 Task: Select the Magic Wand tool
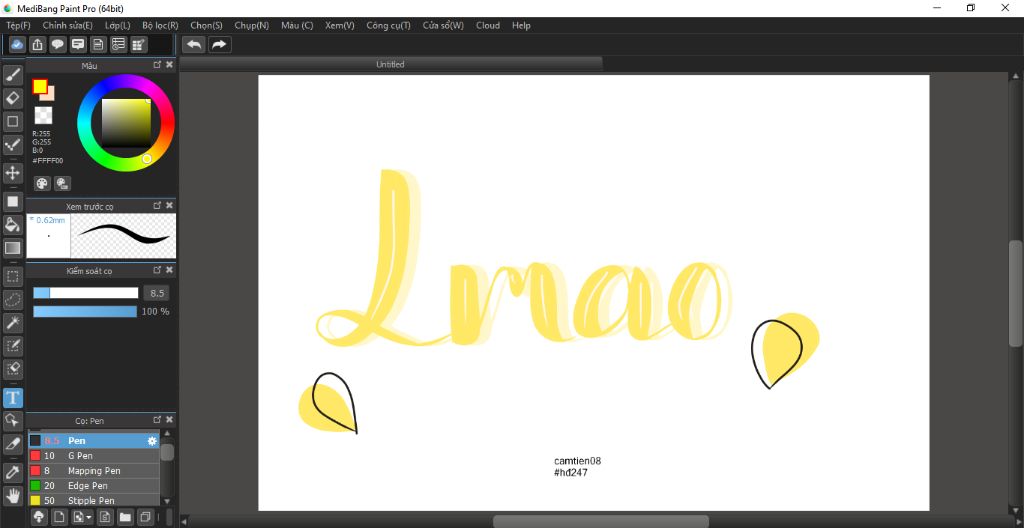[x=12, y=322]
